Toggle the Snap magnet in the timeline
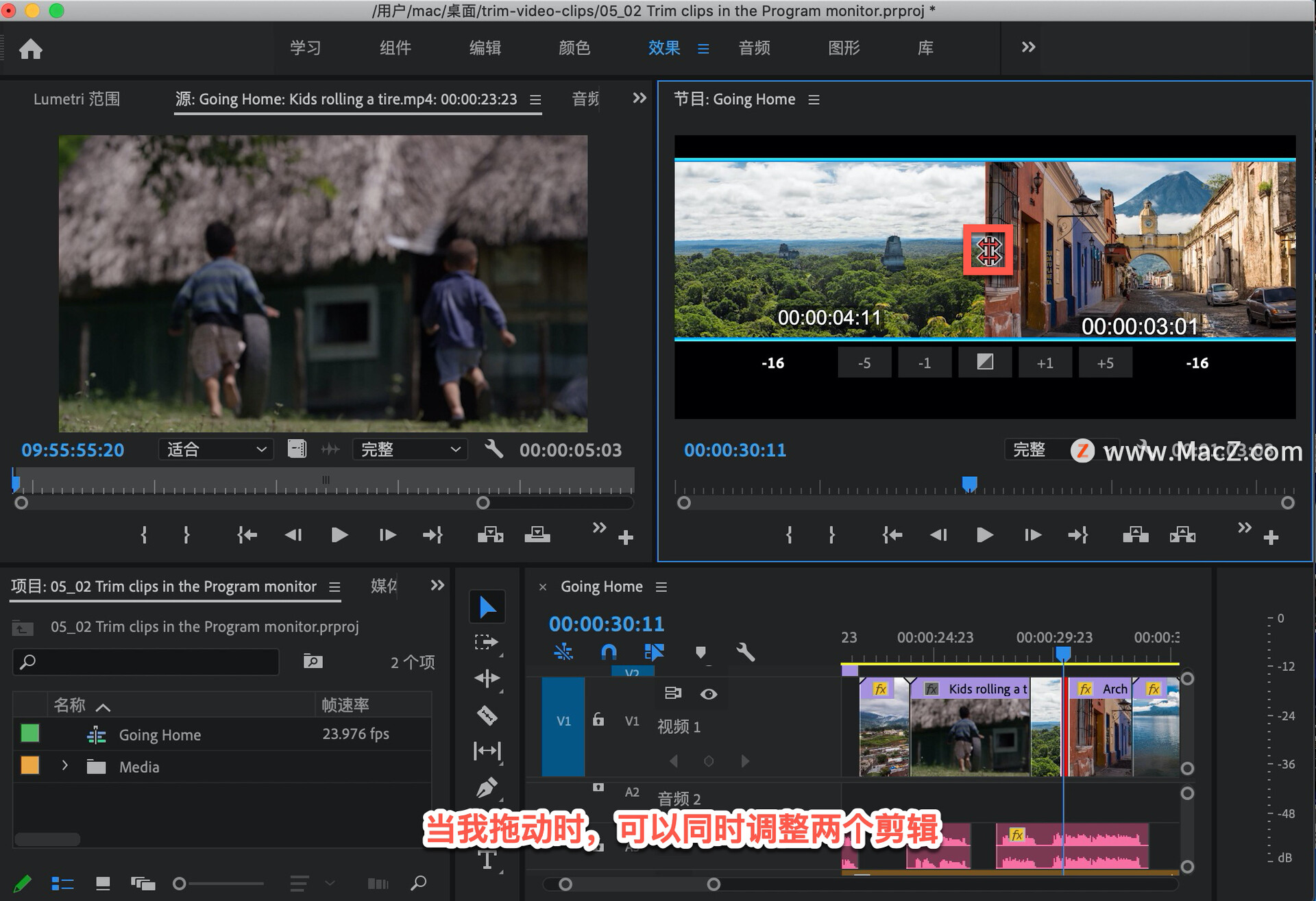 click(608, 652)
